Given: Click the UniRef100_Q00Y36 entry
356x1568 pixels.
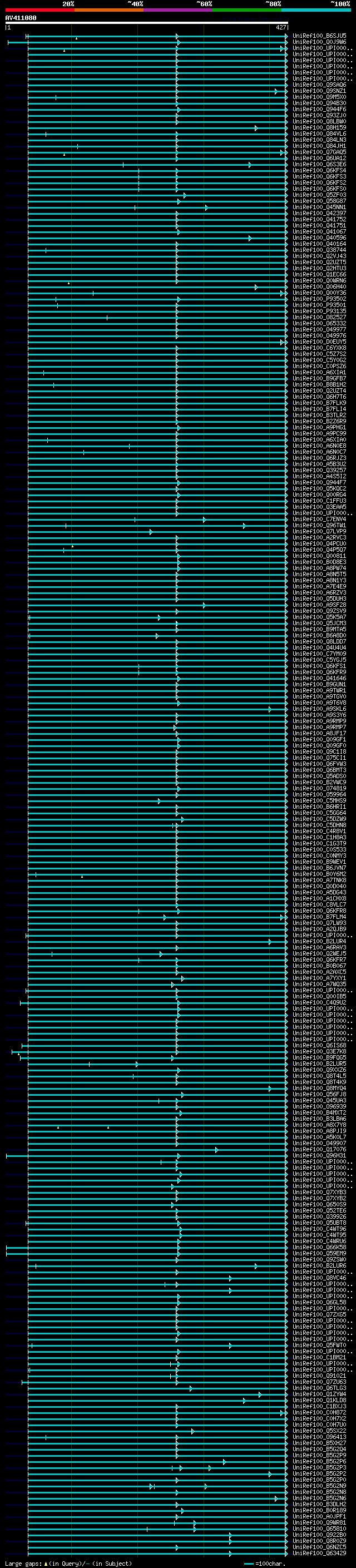Looking at the screenshot, I should (319, 293).
